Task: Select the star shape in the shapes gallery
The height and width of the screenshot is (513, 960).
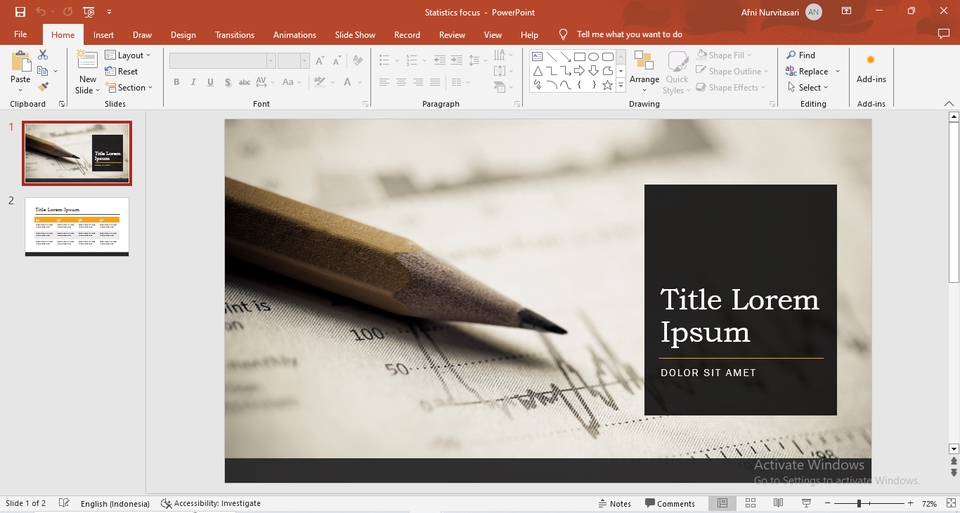Action: coord(607,85)
